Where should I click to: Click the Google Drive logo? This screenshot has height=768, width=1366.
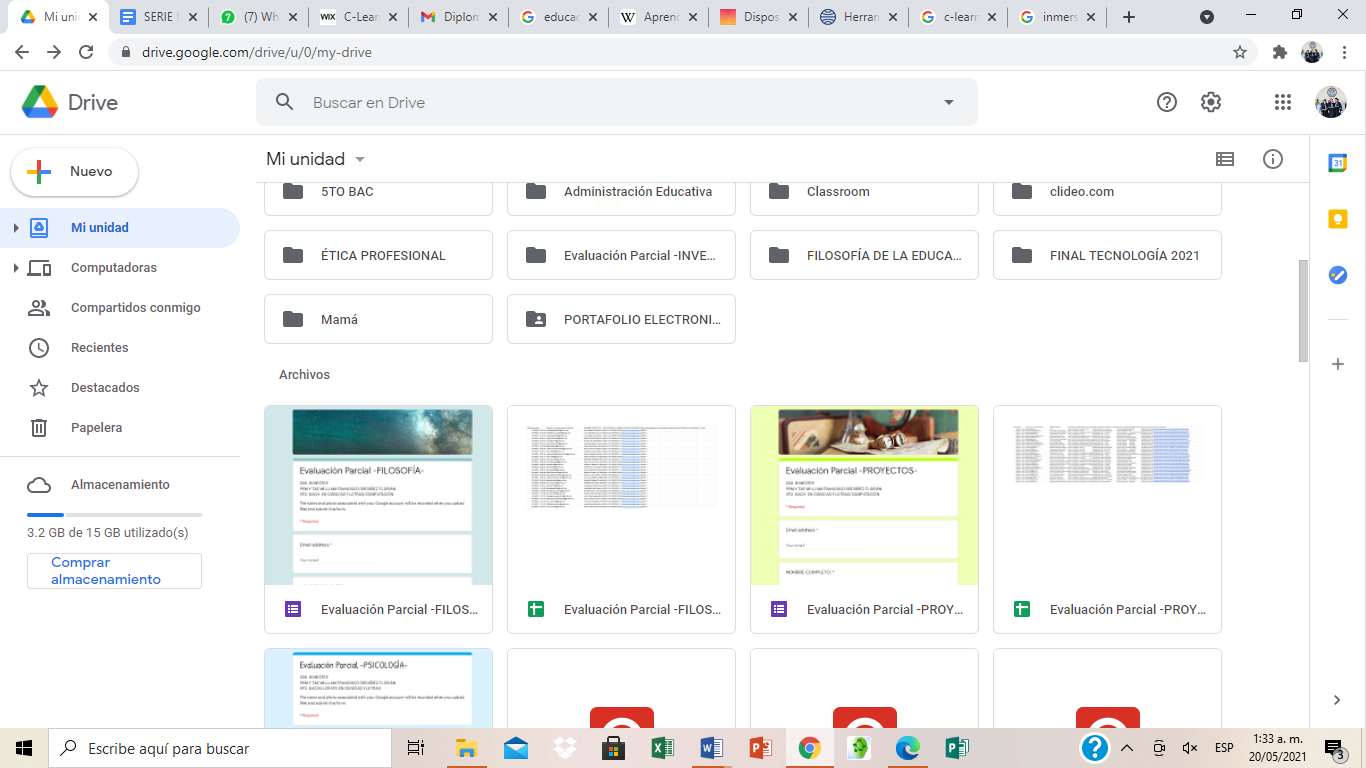click(x=69, y=102)
